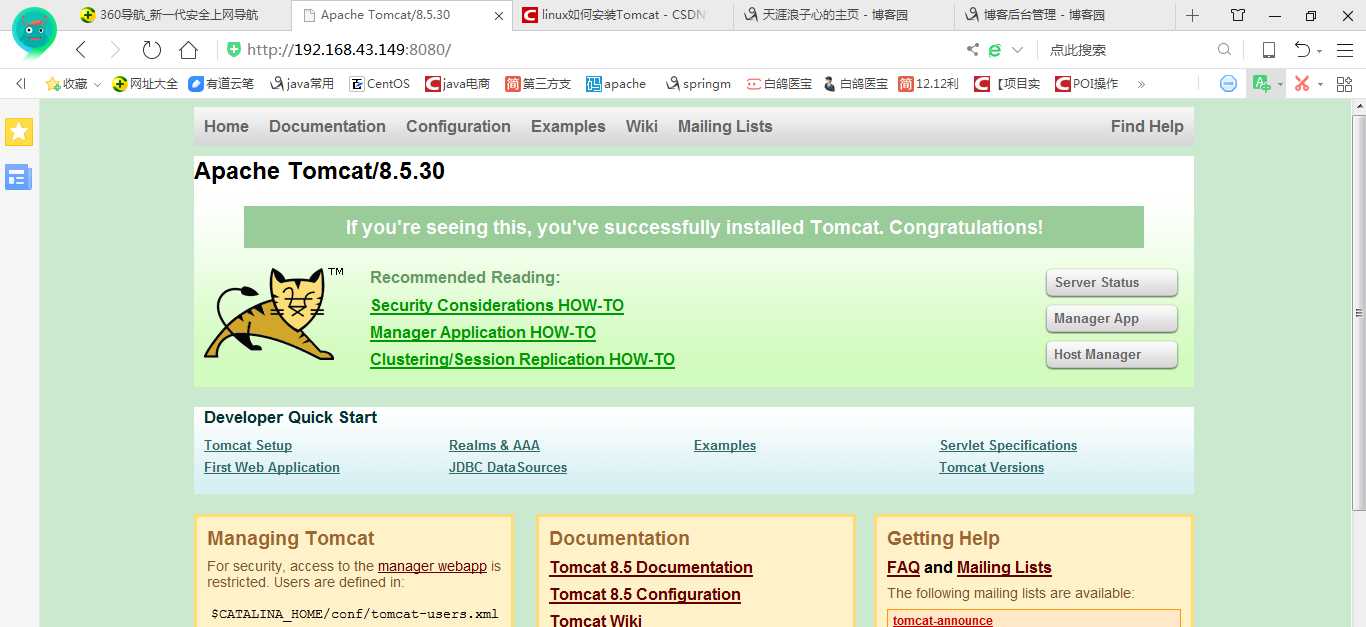1366x627 pixels.
Task: Open 第三方支 bookmark
Action: click(538, 84)
